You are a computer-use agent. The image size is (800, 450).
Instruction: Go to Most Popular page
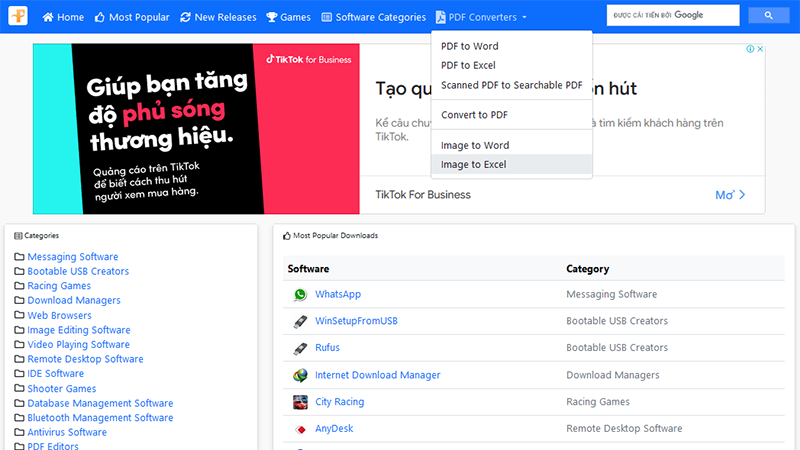click(132, 17)
